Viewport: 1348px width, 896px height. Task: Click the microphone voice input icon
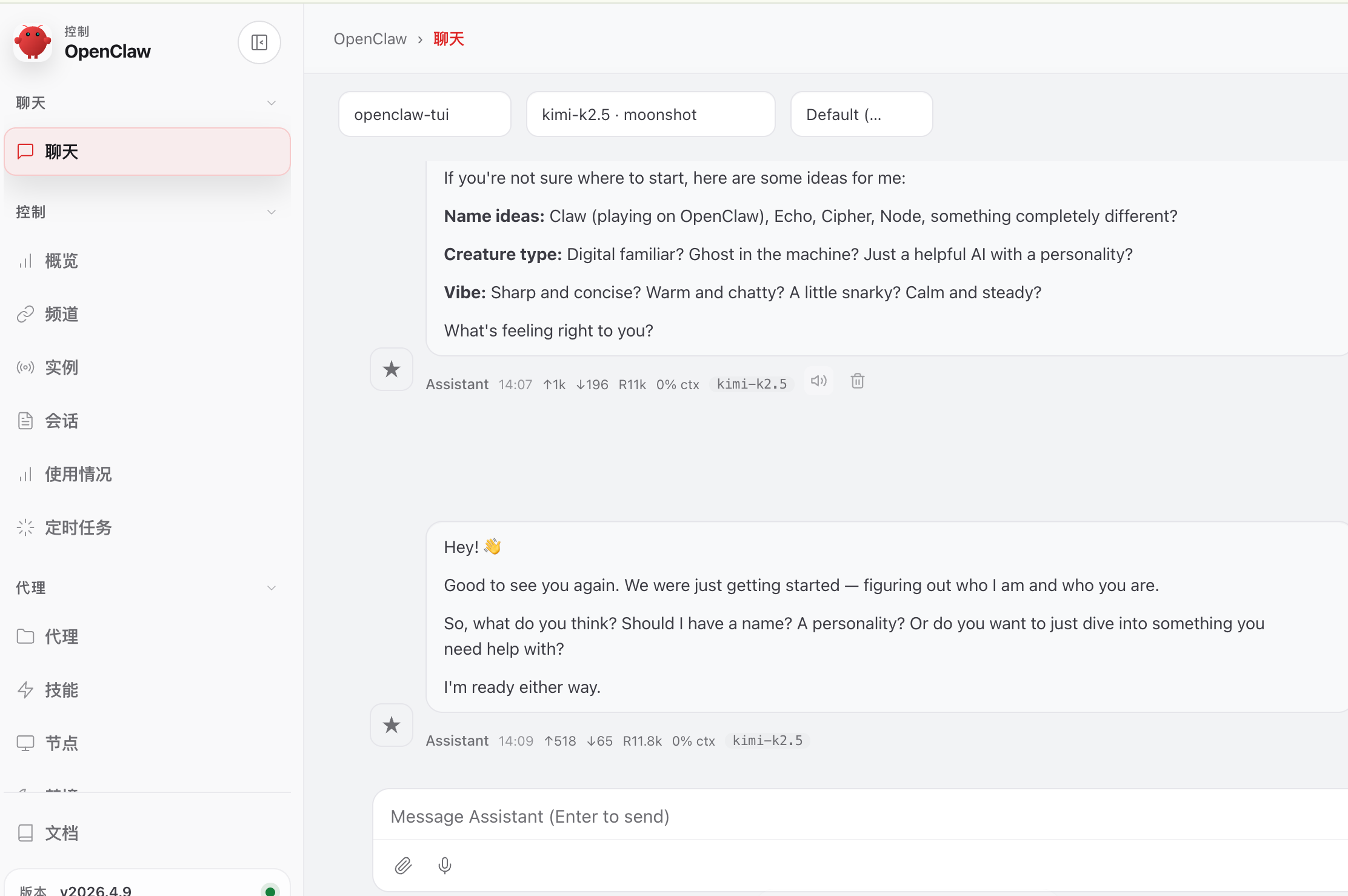click(x=444, y=865)
